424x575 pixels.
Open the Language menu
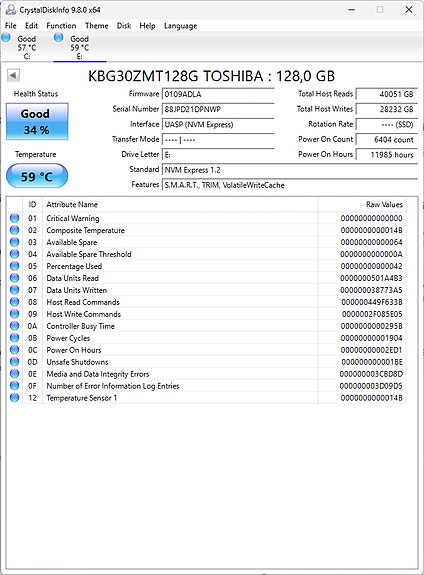(180, 26)
